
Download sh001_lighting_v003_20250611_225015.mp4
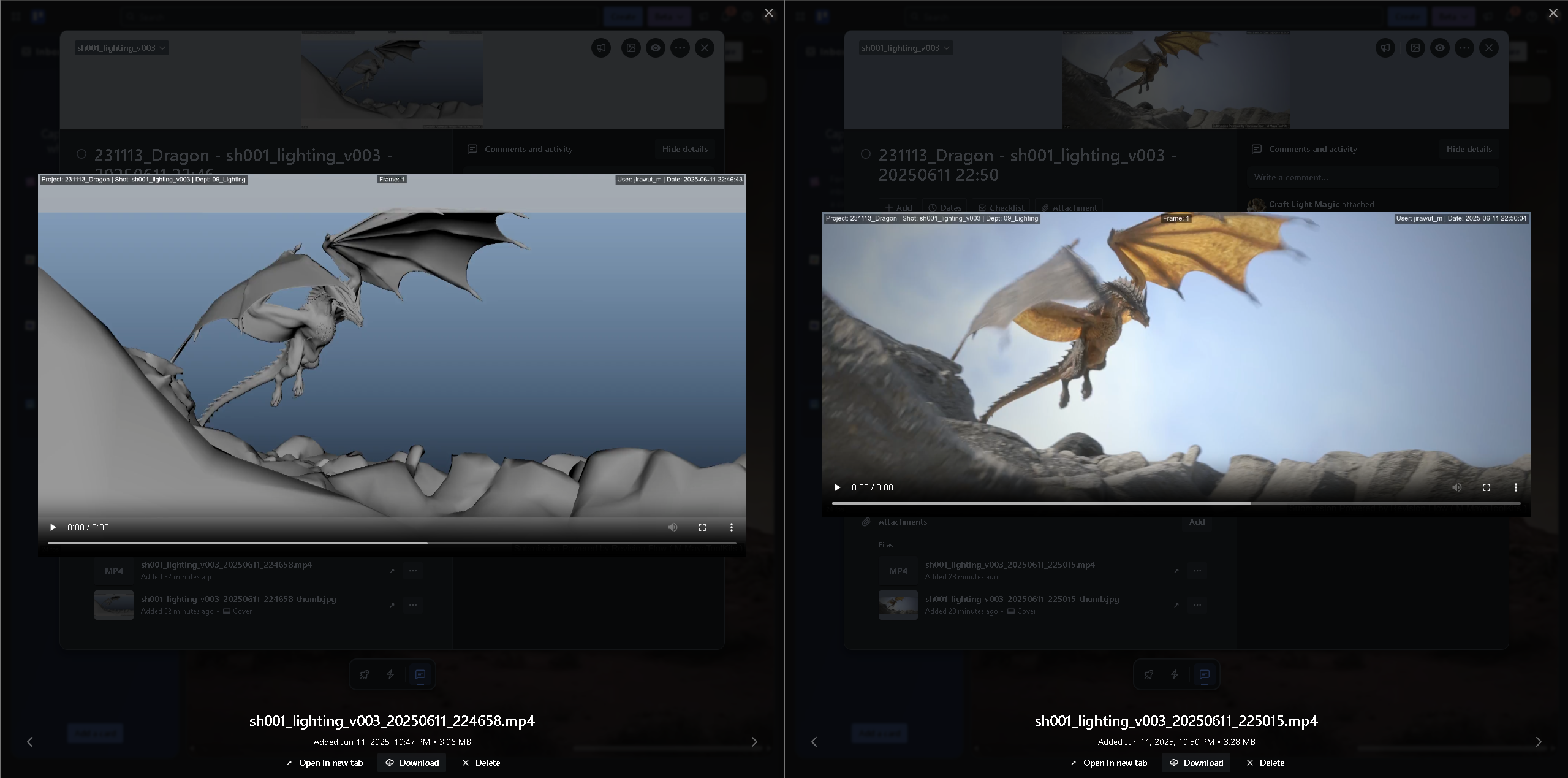(x=1196, y=763)
